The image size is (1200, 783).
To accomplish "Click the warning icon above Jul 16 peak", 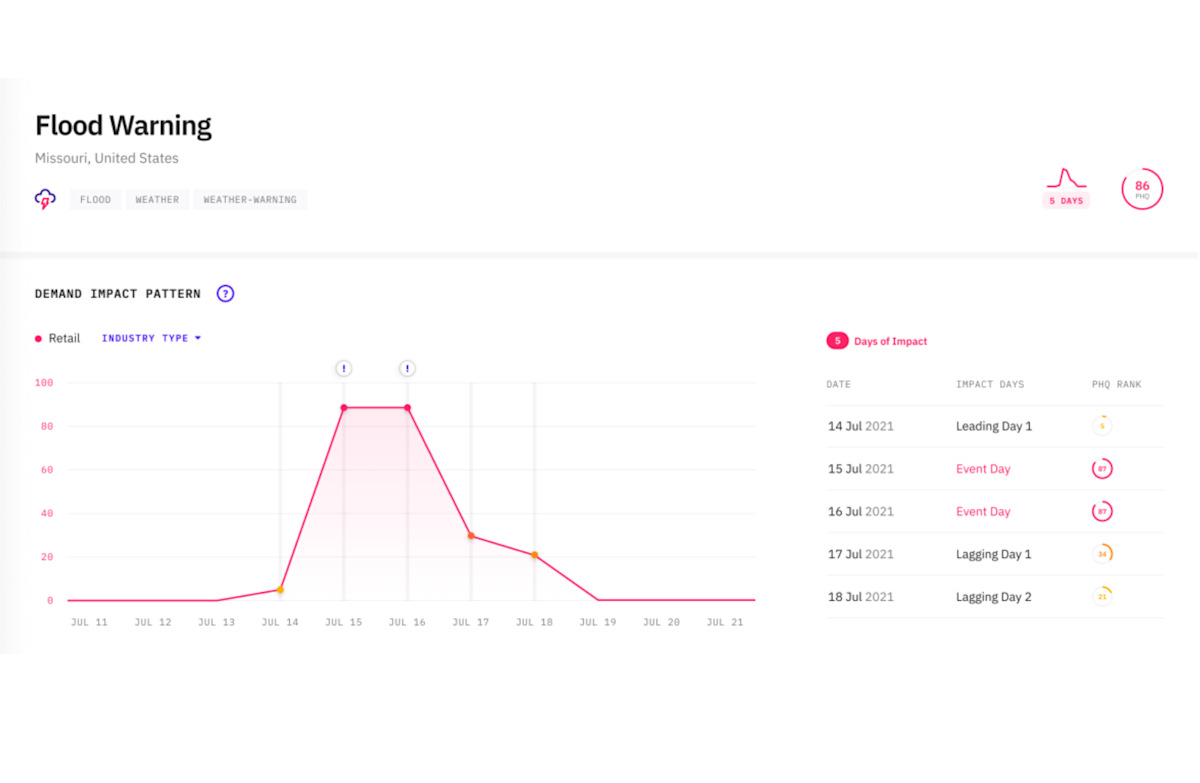I will point(407,368).
